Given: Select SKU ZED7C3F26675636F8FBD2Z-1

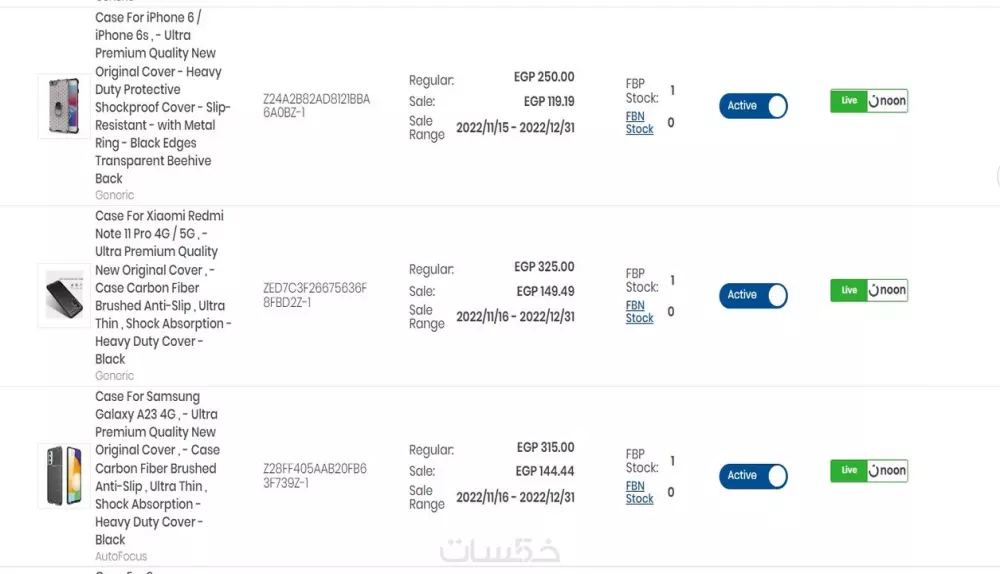Looking at the screenshot, I should (315, 295).
